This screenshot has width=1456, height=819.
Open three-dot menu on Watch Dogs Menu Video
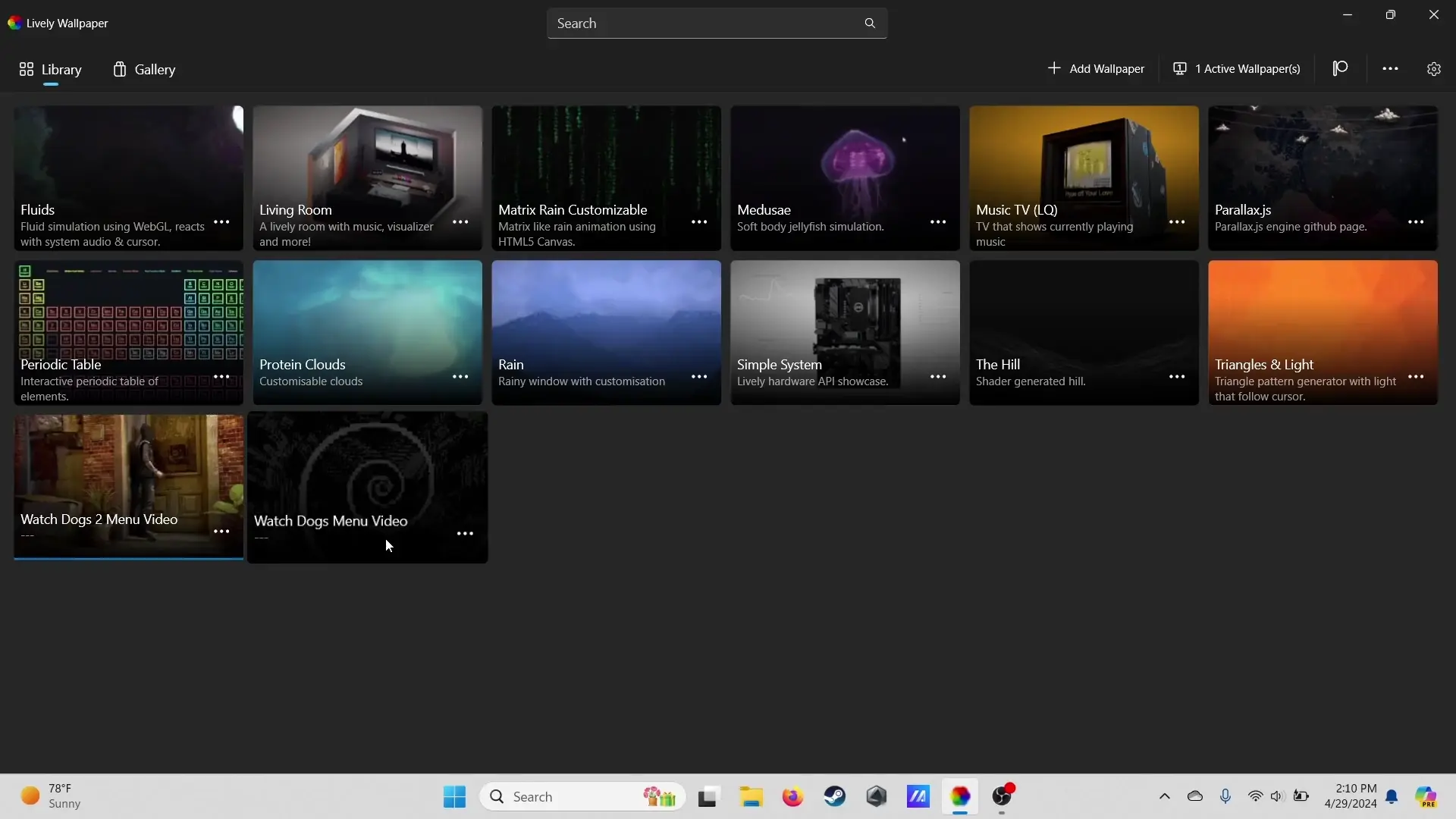(465, 534)
